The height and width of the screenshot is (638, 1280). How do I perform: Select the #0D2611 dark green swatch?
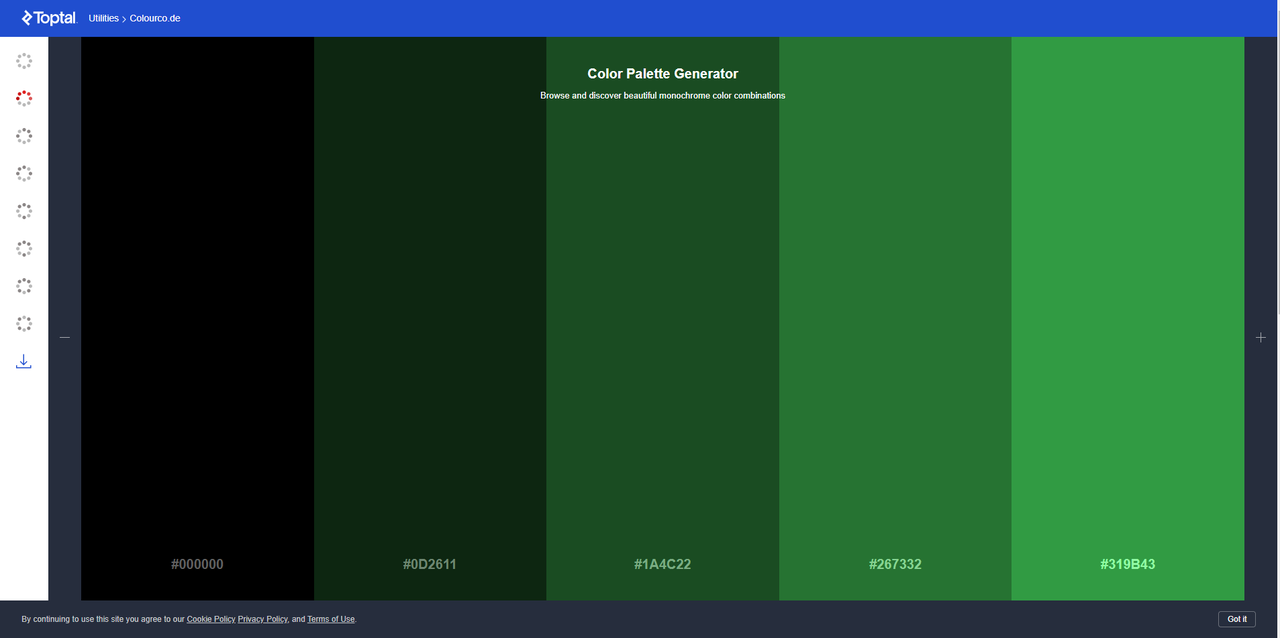(430, 318)
